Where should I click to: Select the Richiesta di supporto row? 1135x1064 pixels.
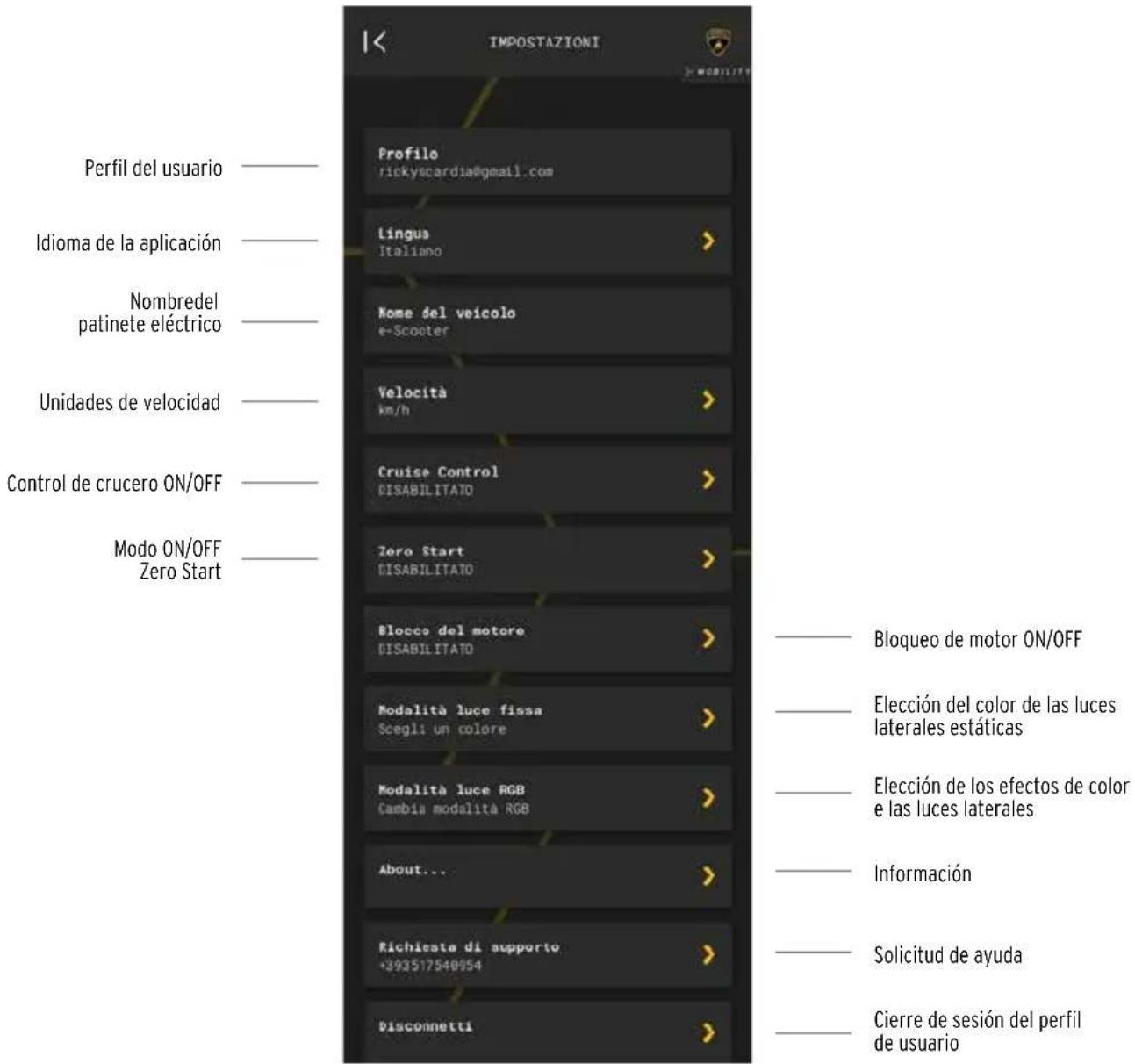(547, 955)
